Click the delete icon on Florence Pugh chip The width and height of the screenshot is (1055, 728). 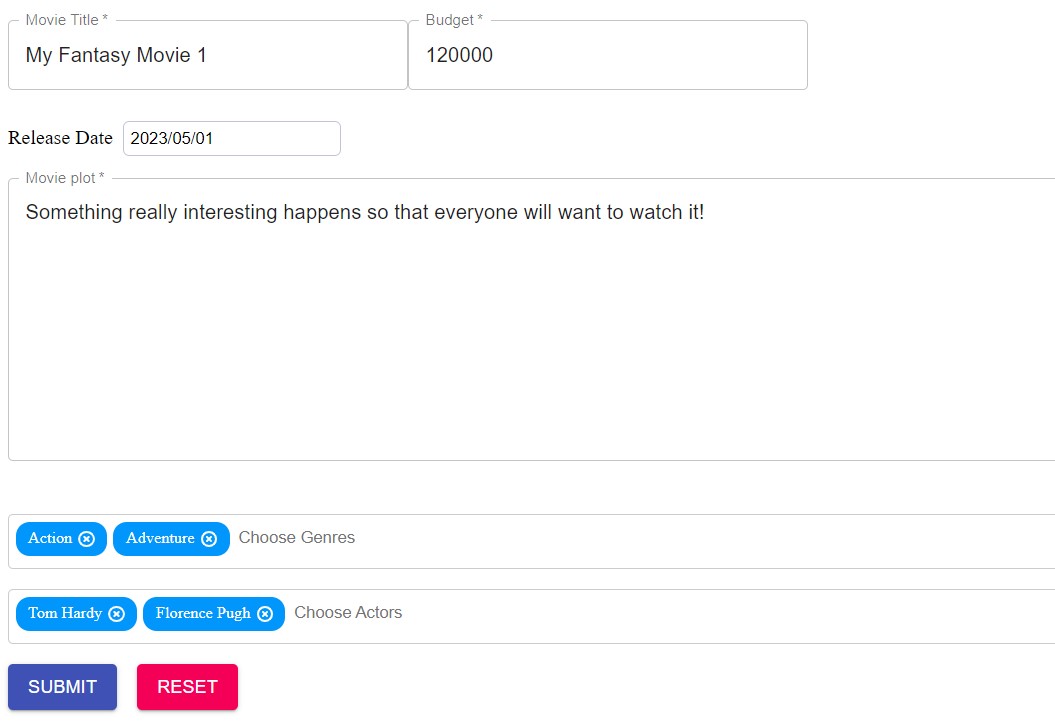pyautogui.click(x=264, y=614)
